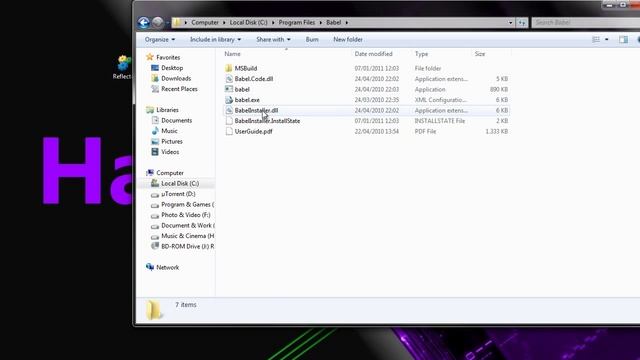Click in the Search Babel field
Screen dimensions: 640x360
click(x=586, y=22)
